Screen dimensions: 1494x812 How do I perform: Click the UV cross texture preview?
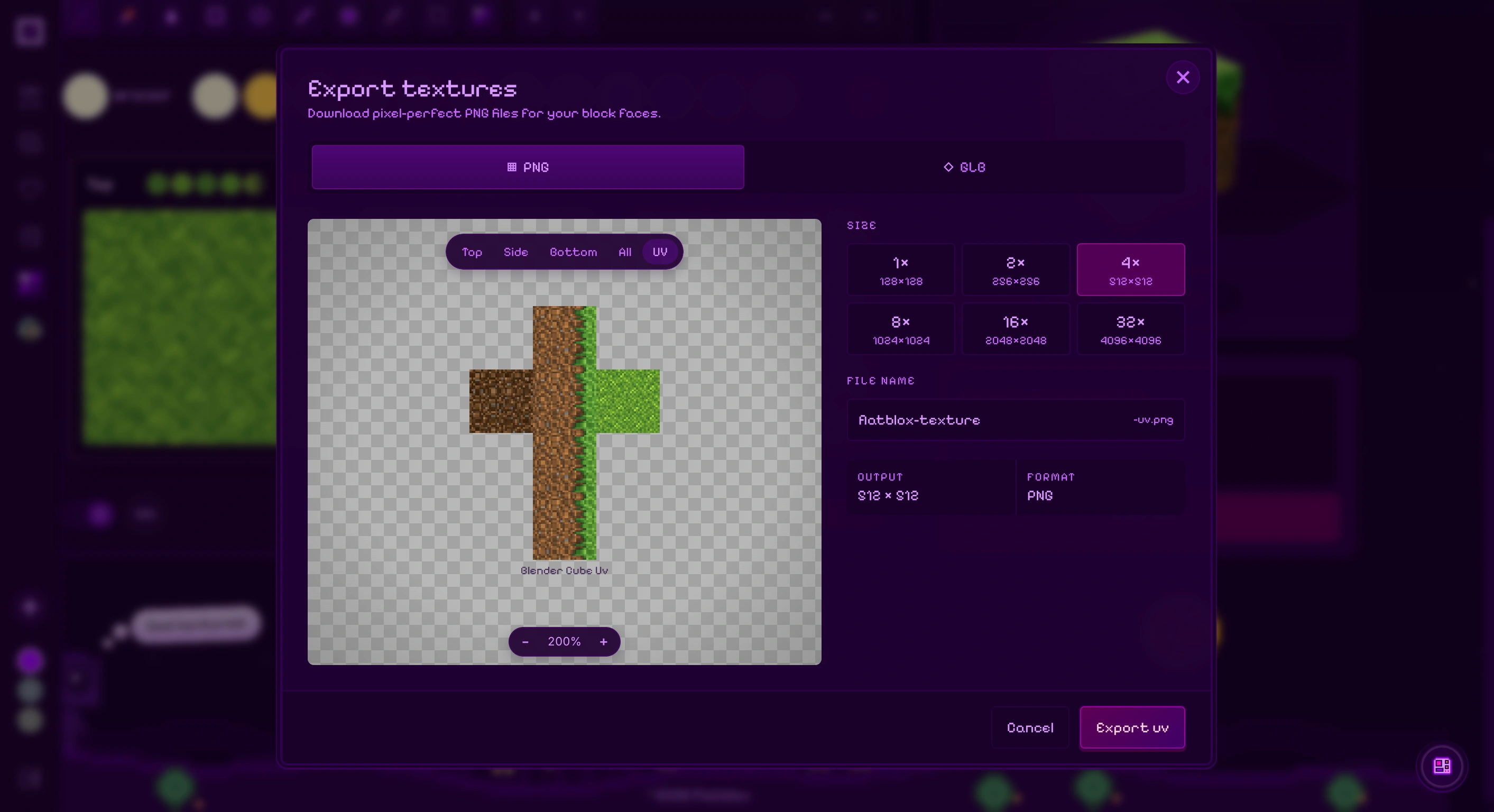564,432
